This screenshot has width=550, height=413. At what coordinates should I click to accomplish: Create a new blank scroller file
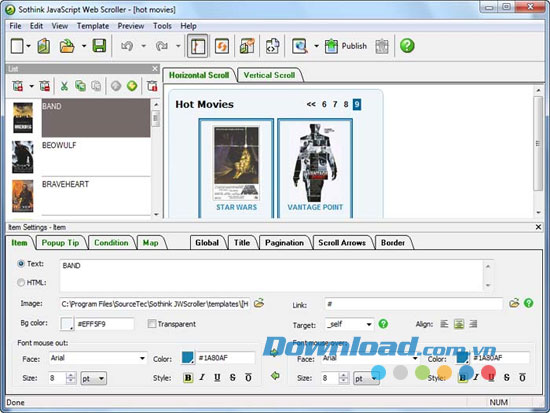click(x=17, y=46)
